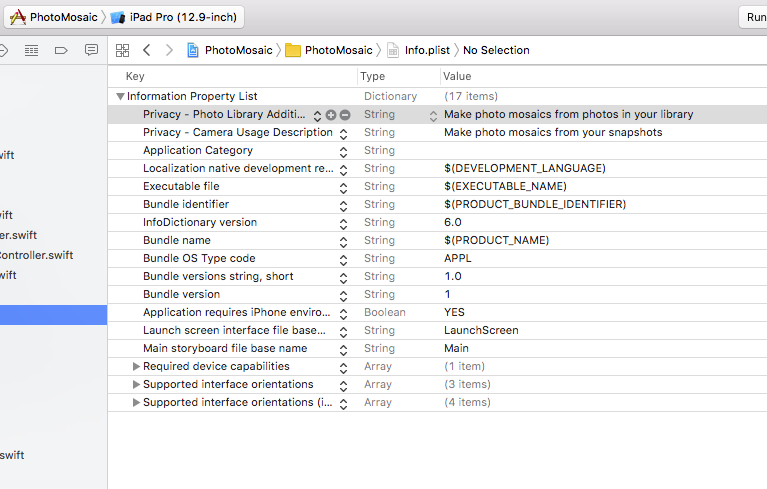Click the PhotoMosaic folder icon in breadcrumb
The image size is (767, 489).
click(293, 50)
